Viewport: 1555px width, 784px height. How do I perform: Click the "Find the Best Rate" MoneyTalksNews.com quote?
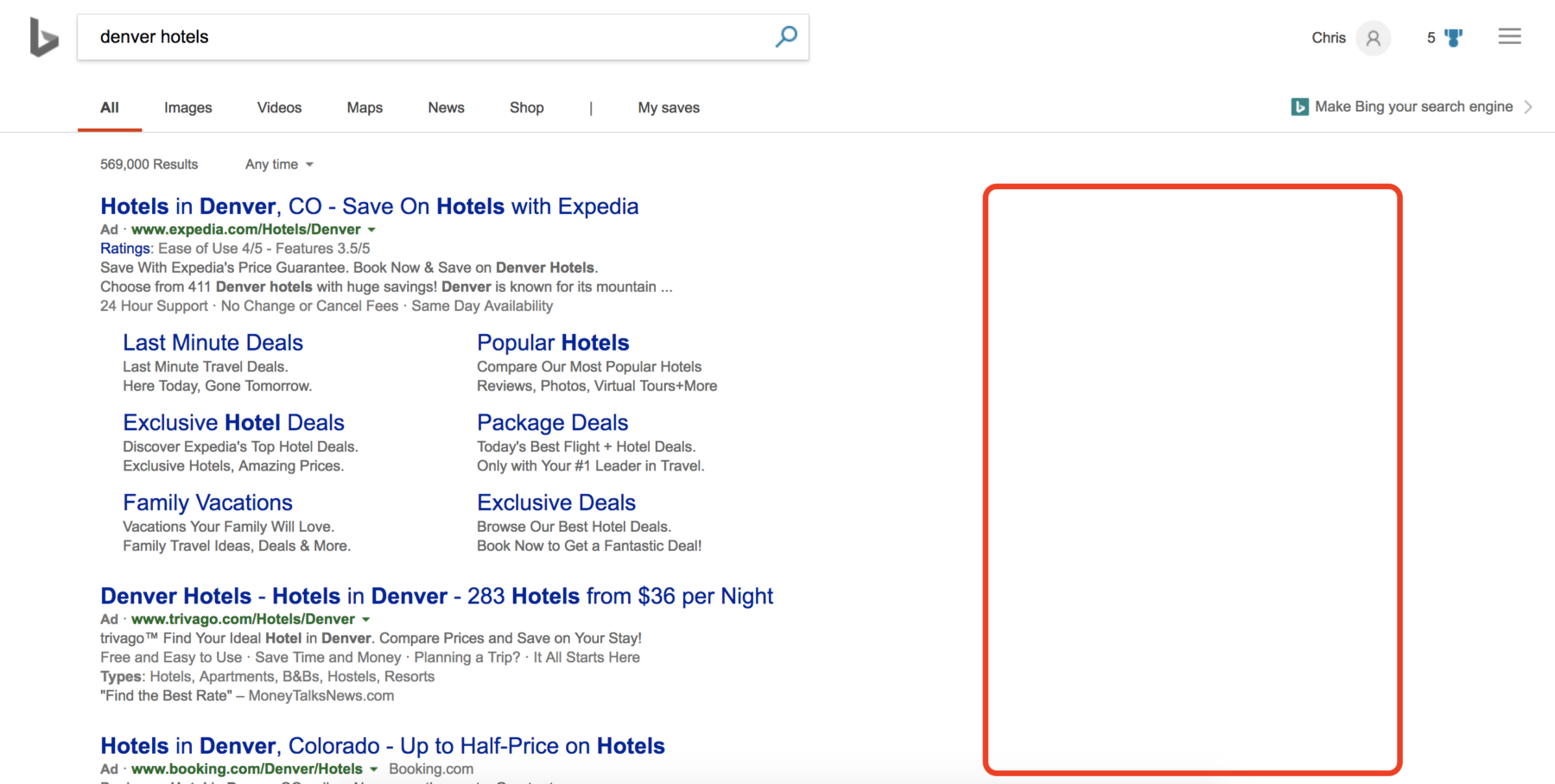tap(247, 696)
